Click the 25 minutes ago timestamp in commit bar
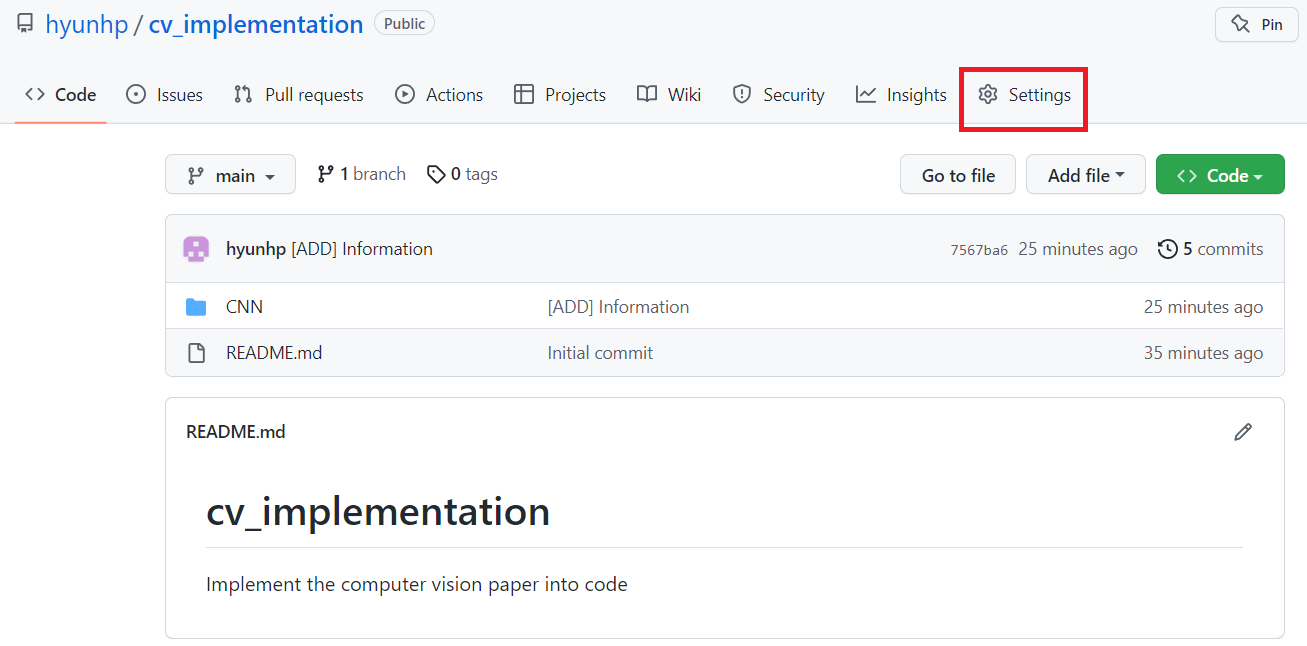 [x=1078, y=249]
